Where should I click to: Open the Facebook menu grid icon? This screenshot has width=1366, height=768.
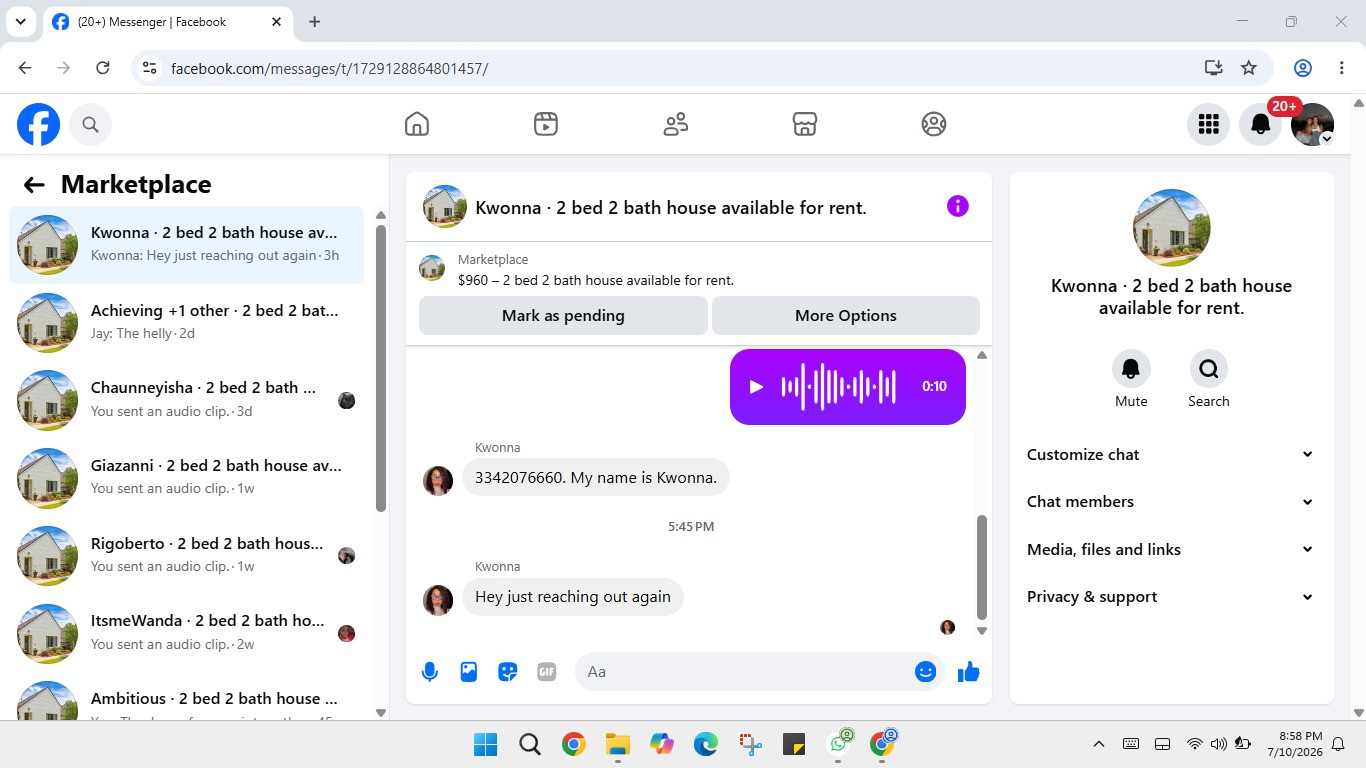click(1209, 124)
